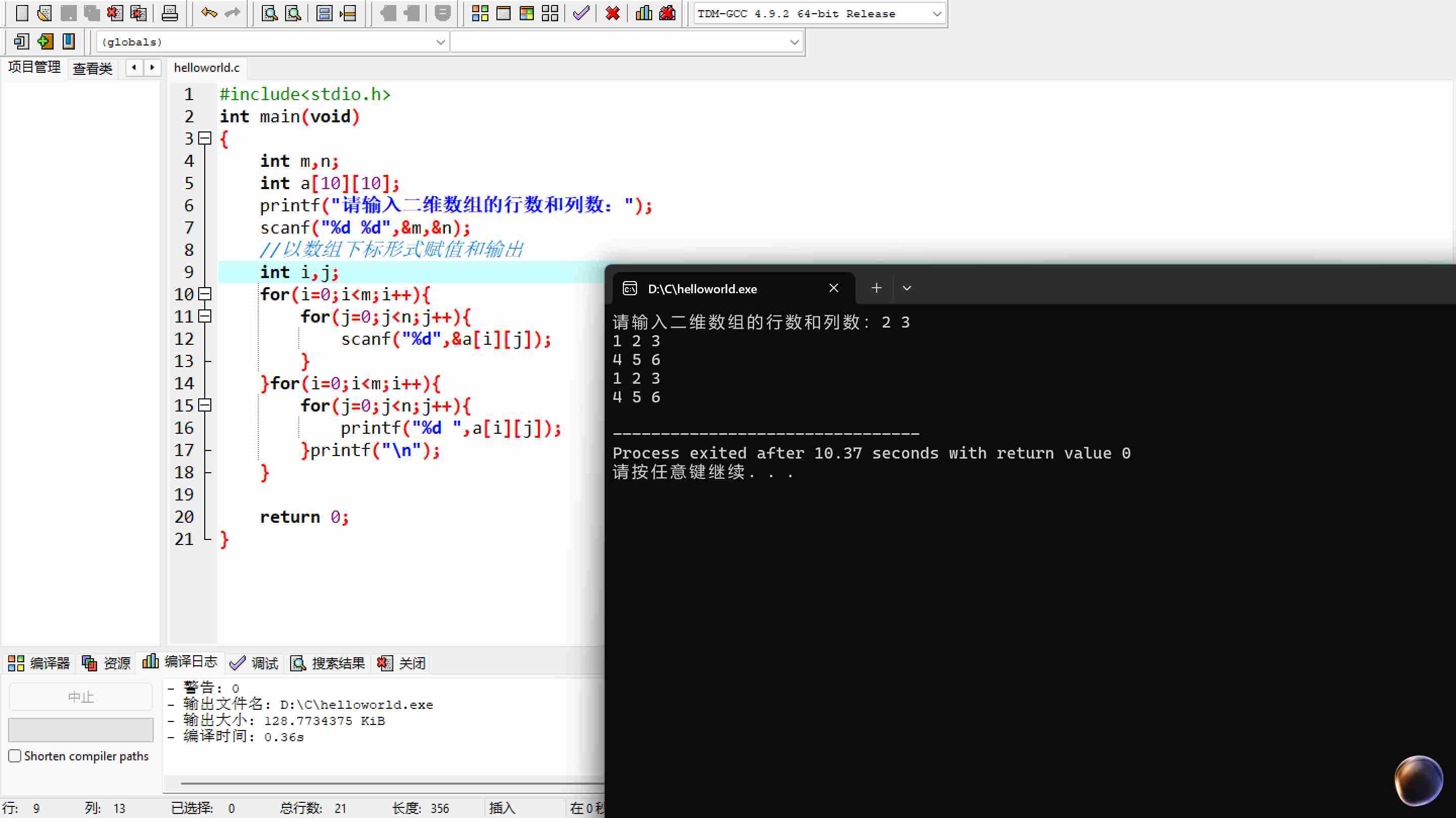
Task: Open the TDM-GCC compiler selection dropdown
Action: pos(937,14)
